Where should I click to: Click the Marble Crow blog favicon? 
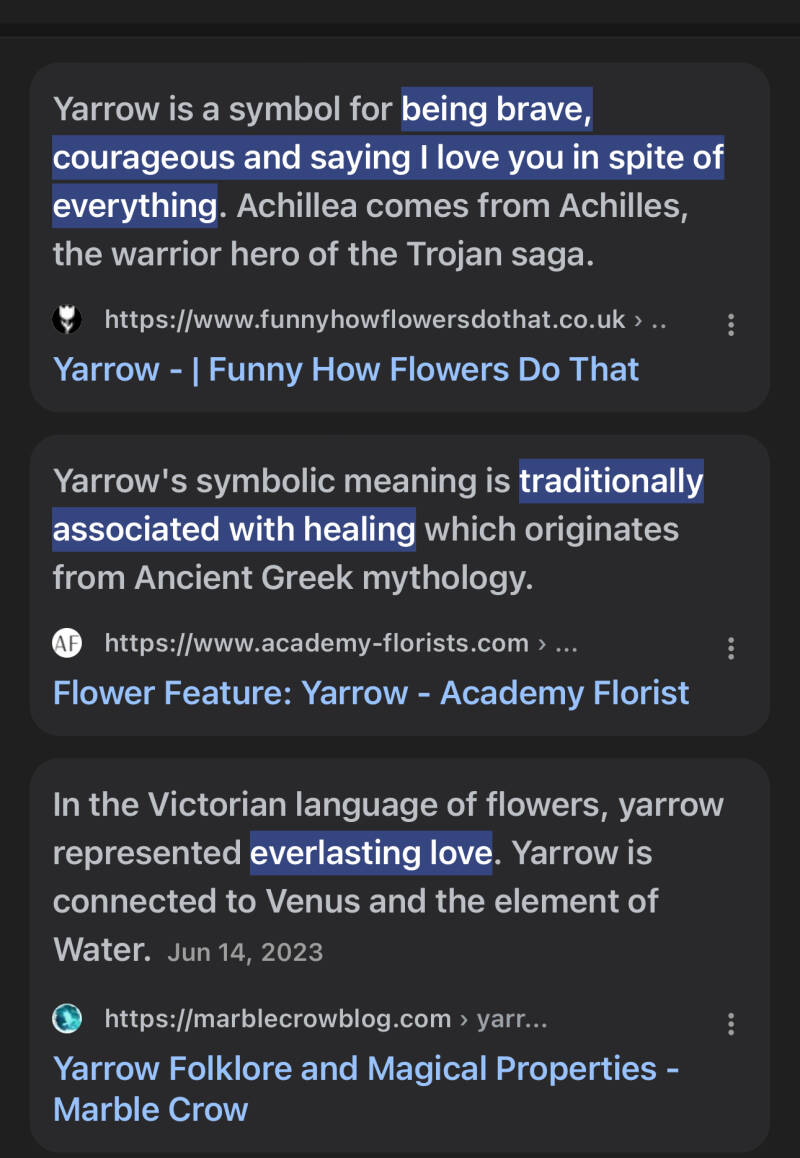point(67,1019)
